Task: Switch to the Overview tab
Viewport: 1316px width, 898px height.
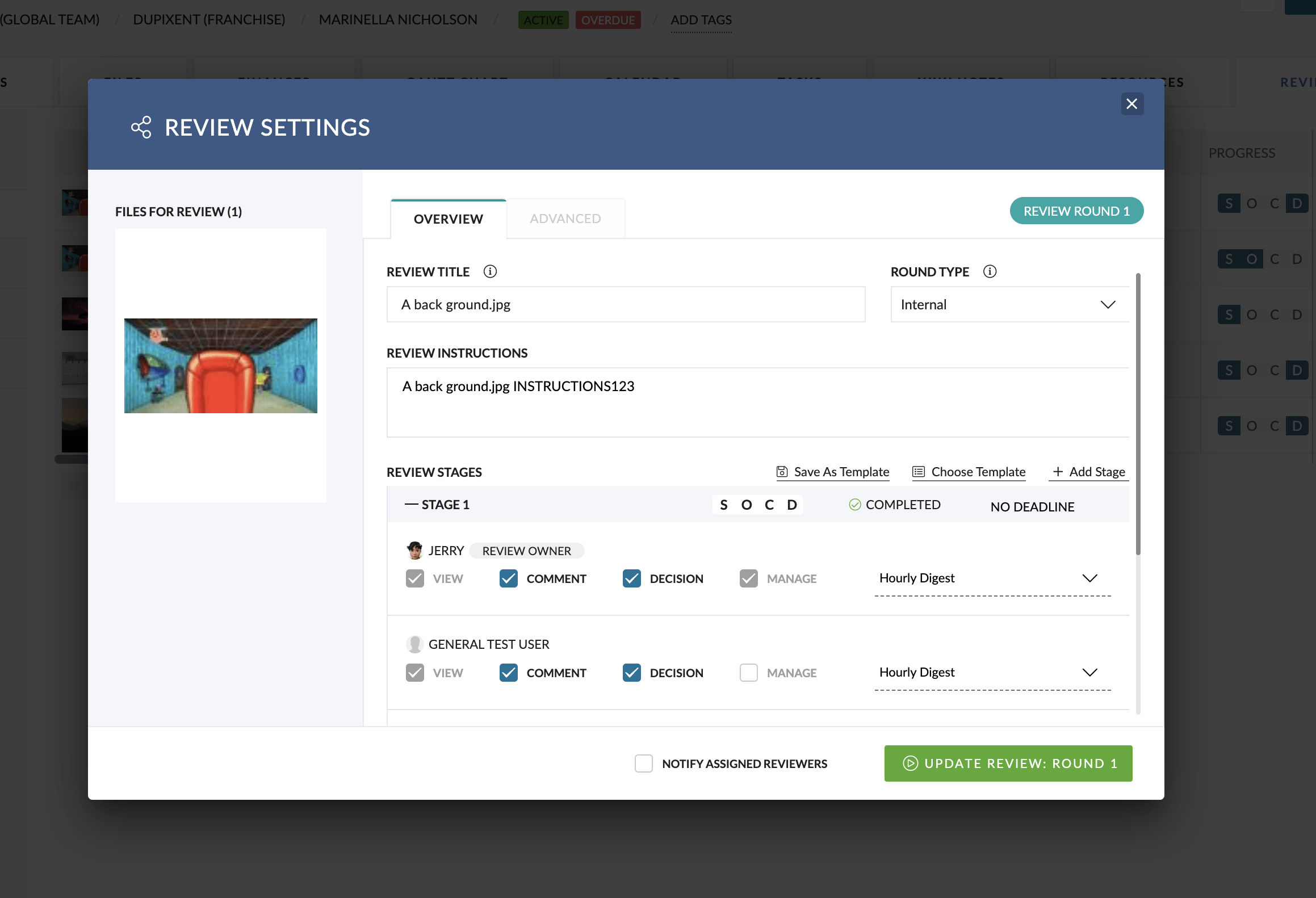Action: click(449, 219)
